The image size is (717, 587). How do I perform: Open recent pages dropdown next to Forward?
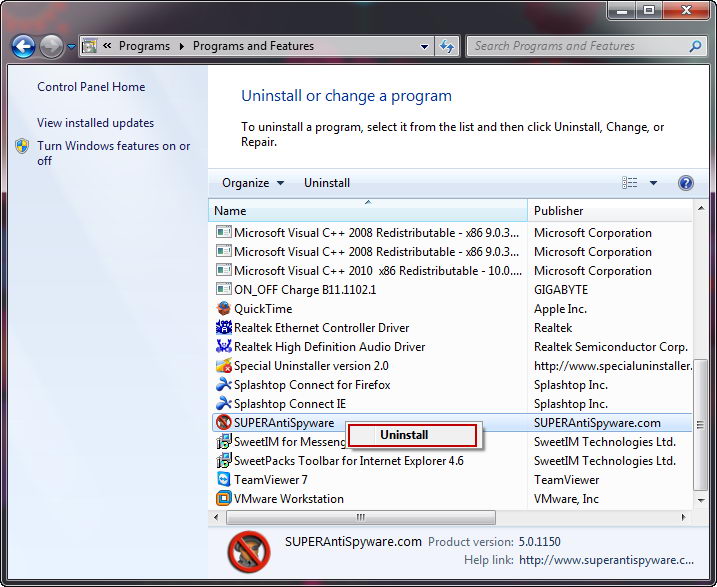coord(71,47)
